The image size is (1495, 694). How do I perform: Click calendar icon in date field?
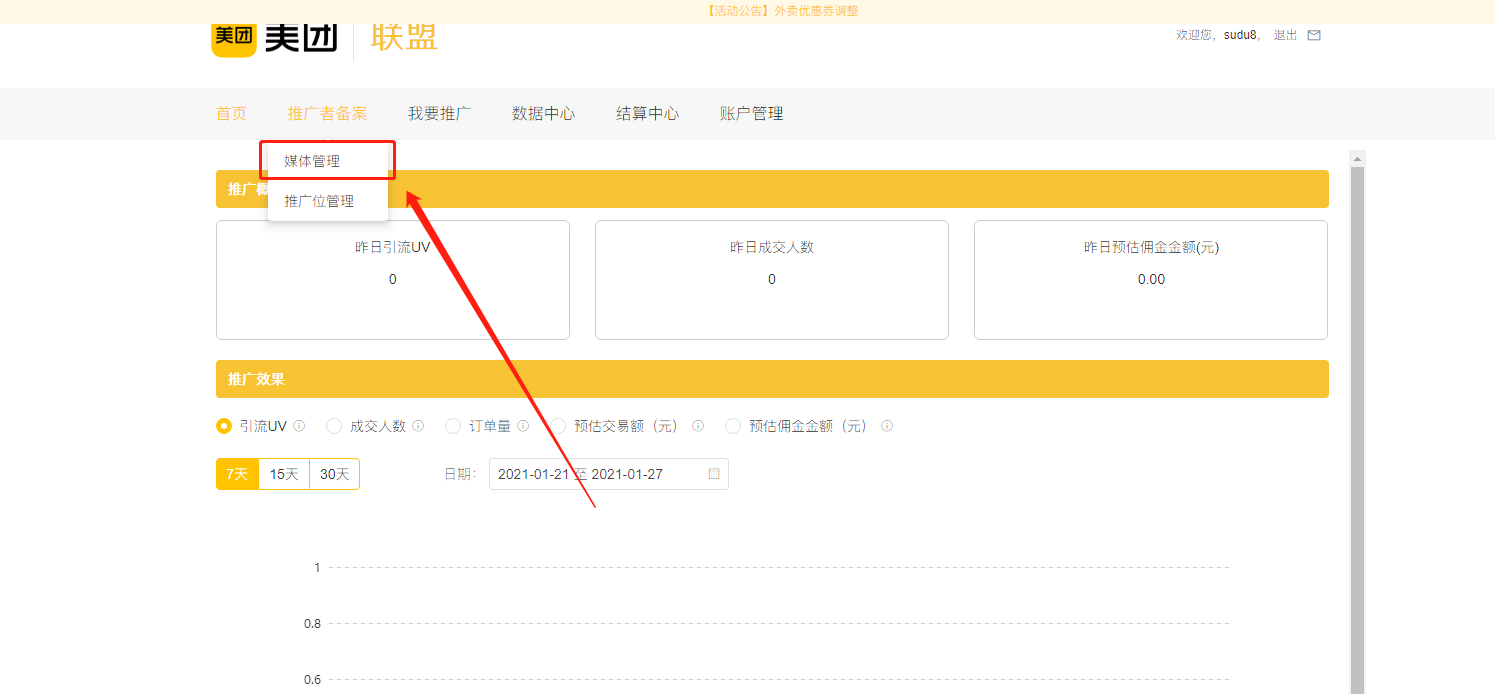click(714, 474)
